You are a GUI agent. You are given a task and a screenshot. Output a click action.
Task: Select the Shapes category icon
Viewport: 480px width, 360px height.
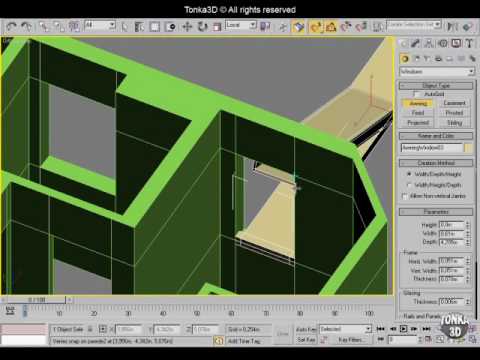coord(417,59)
